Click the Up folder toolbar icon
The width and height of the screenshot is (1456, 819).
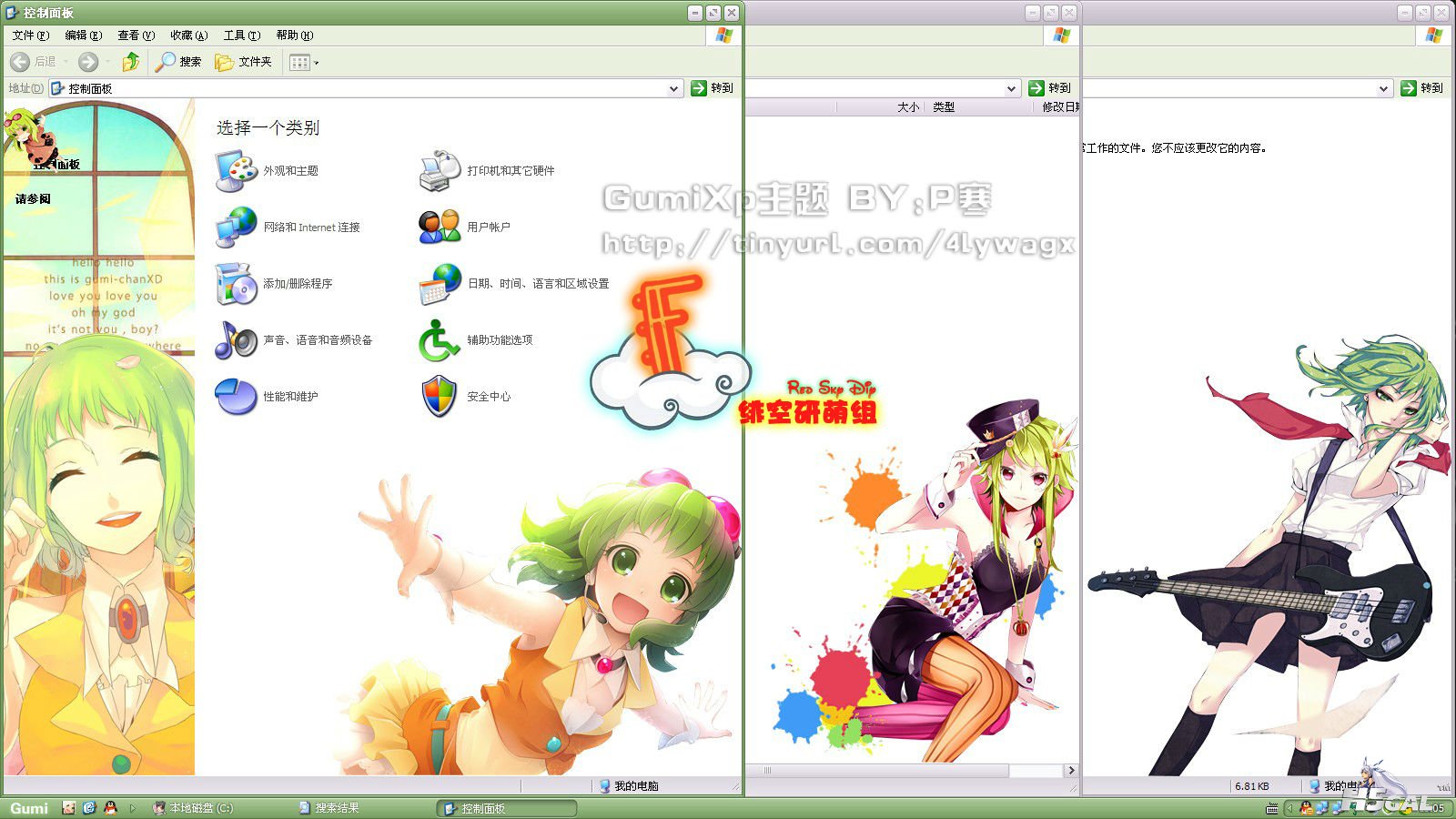point(131,62)
